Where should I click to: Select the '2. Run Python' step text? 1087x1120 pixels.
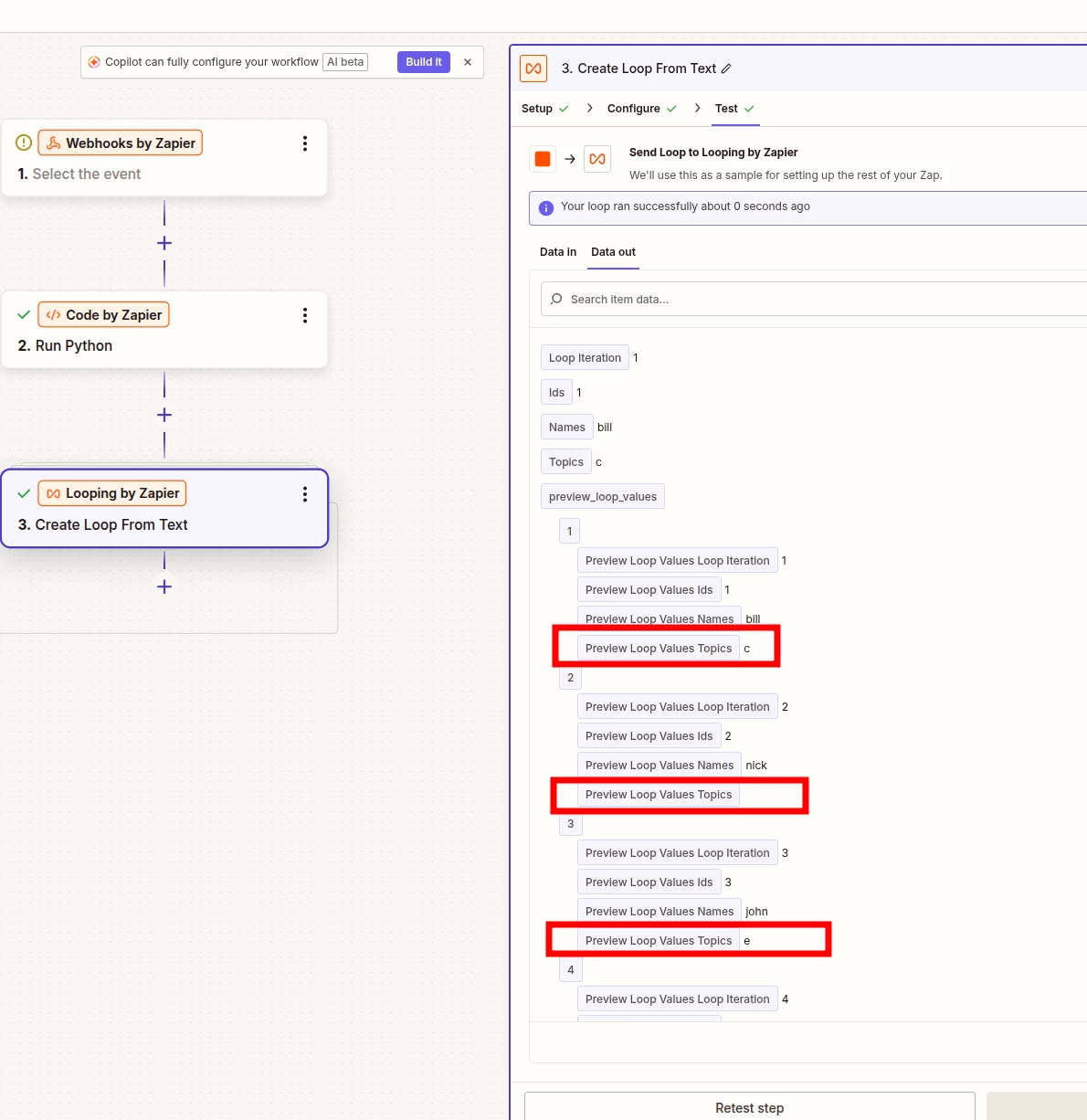[x=65, y=345]
